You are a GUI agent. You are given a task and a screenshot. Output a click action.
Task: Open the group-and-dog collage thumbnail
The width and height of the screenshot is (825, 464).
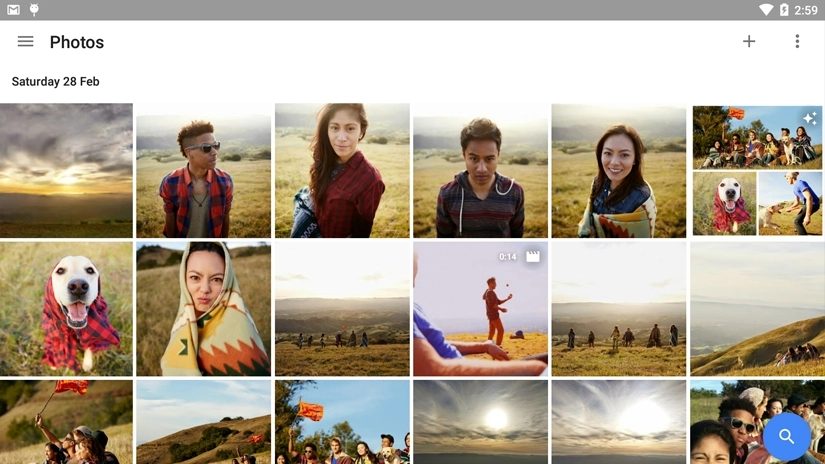pos(757,170)
